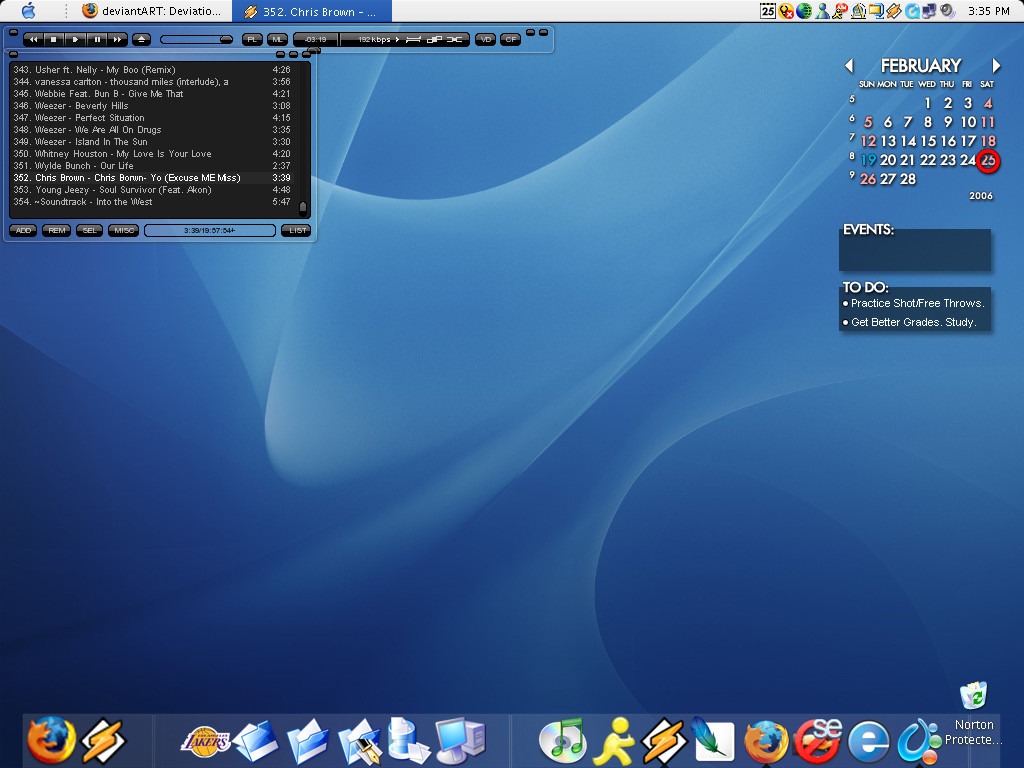Open the Recycle Bin on desktop
Viewport: 1024px width, 768px height.
pos(973,696)
